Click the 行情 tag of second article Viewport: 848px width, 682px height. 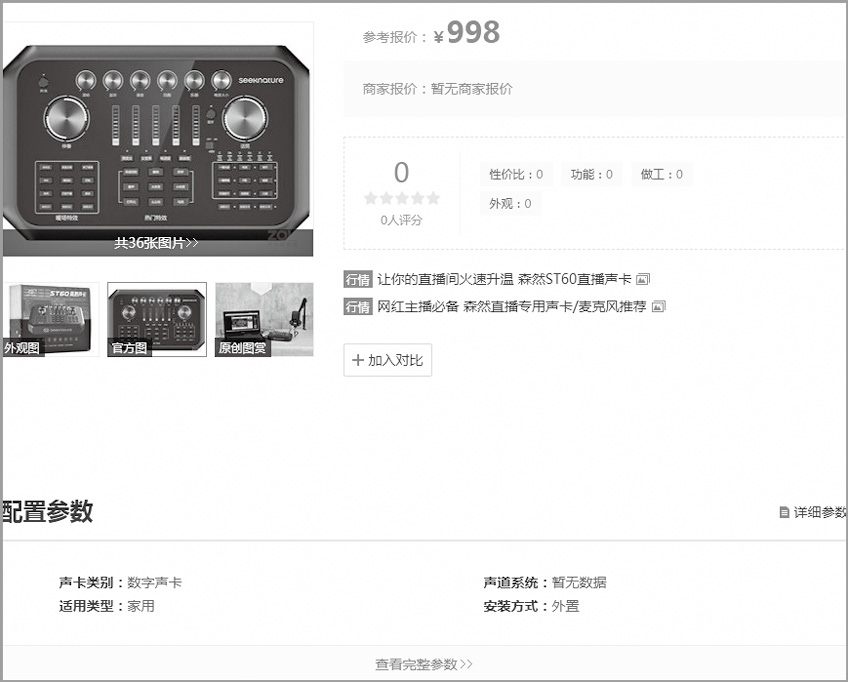357,307
